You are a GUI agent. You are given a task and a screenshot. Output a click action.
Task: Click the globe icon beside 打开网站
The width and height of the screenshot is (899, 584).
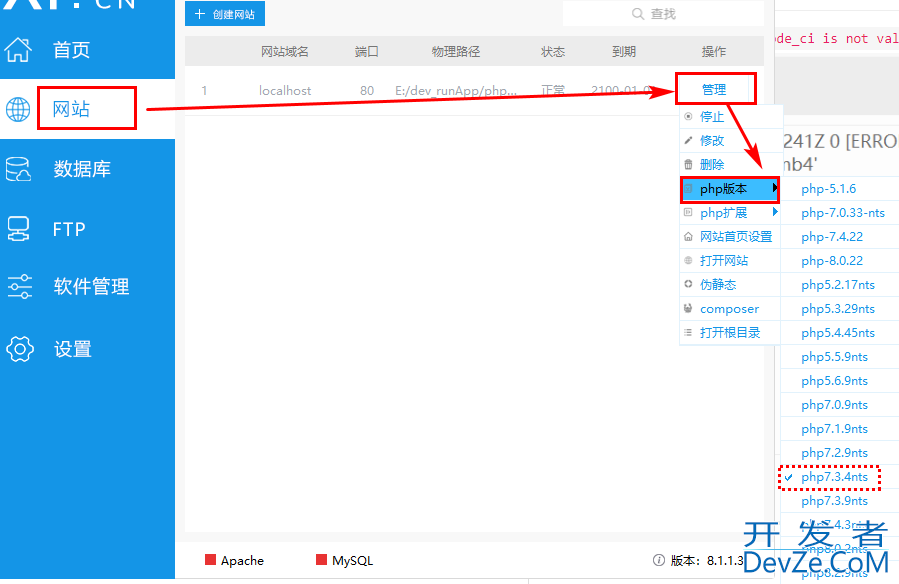click(688, 260)
